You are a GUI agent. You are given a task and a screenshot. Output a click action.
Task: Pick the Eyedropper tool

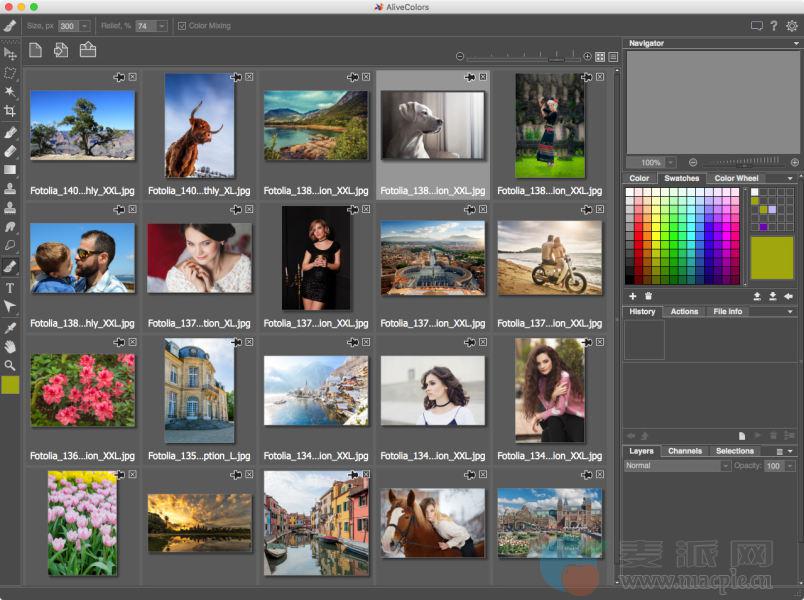click(x=10, y=327)
